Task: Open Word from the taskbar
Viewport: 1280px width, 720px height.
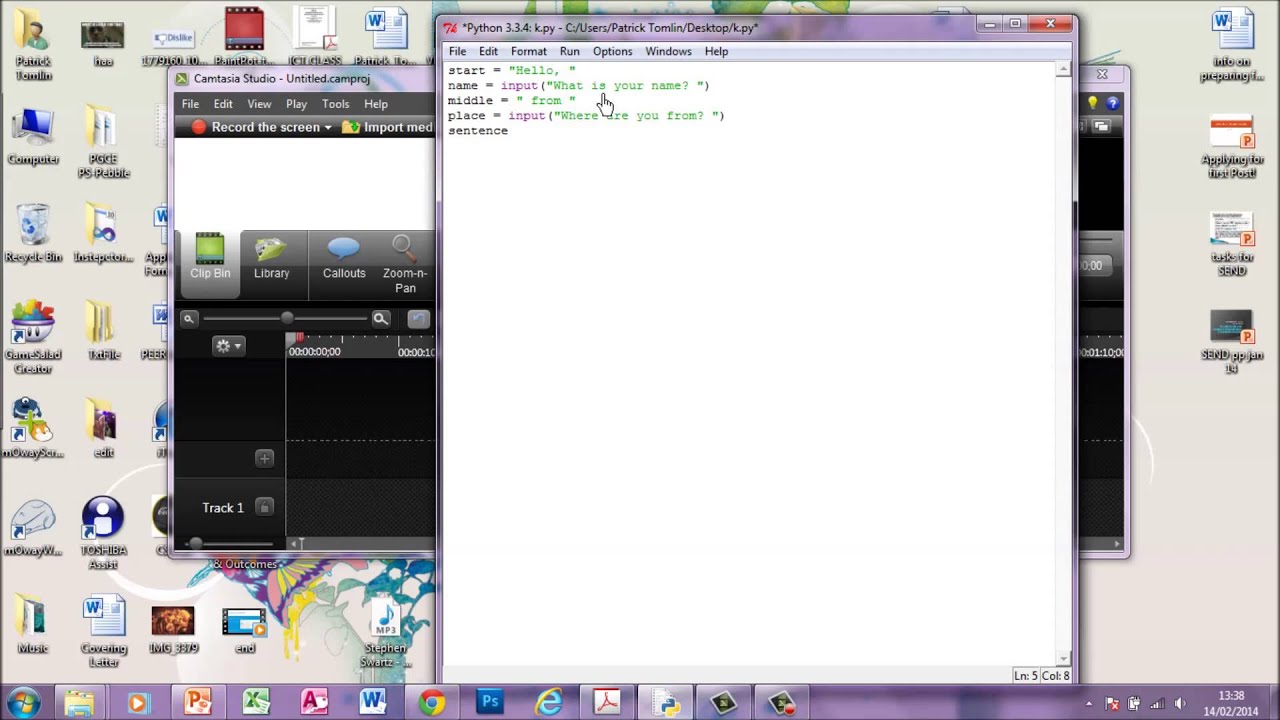Action: pos(373,702)
